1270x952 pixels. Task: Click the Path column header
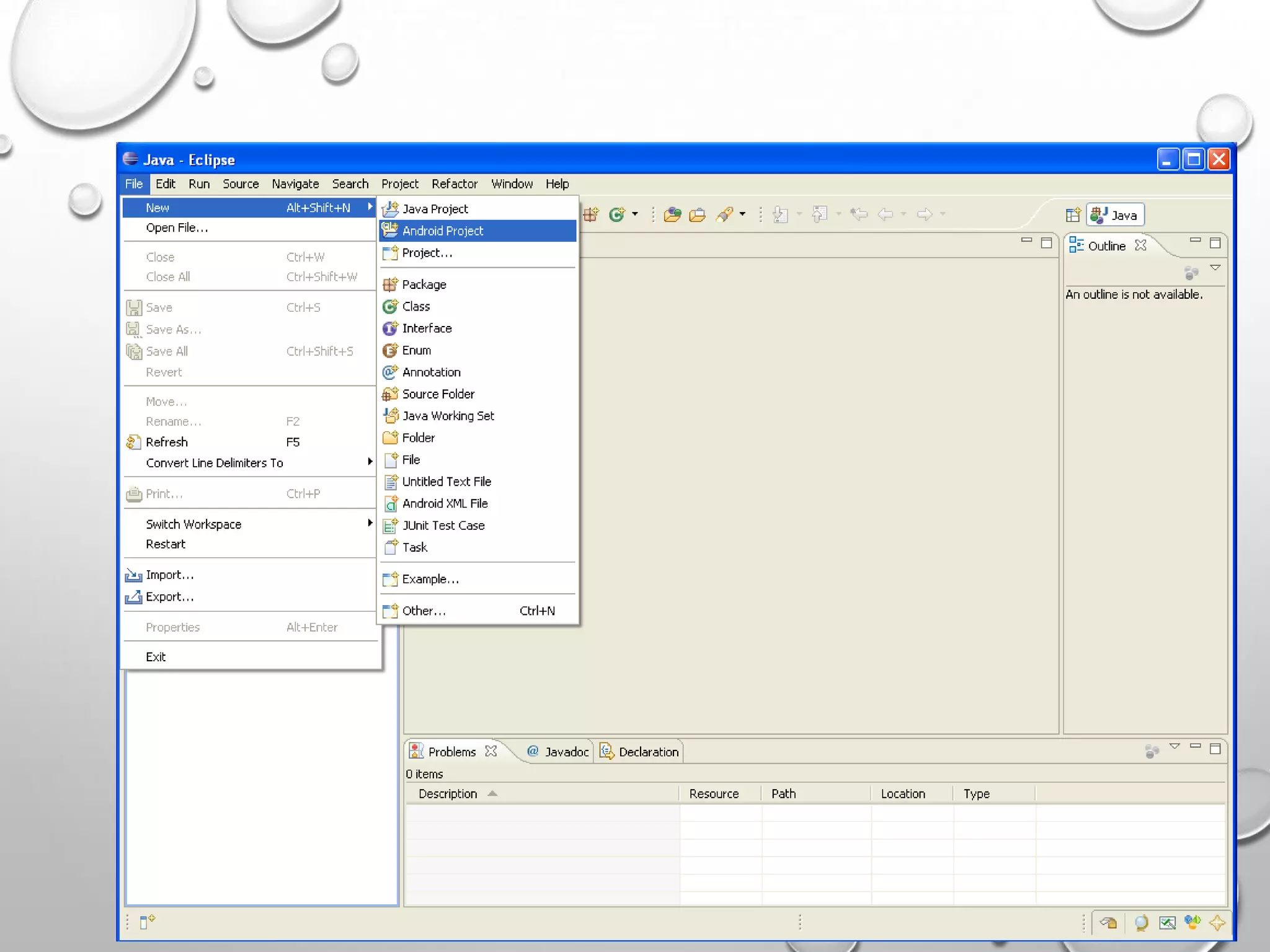tap(816, 794)
